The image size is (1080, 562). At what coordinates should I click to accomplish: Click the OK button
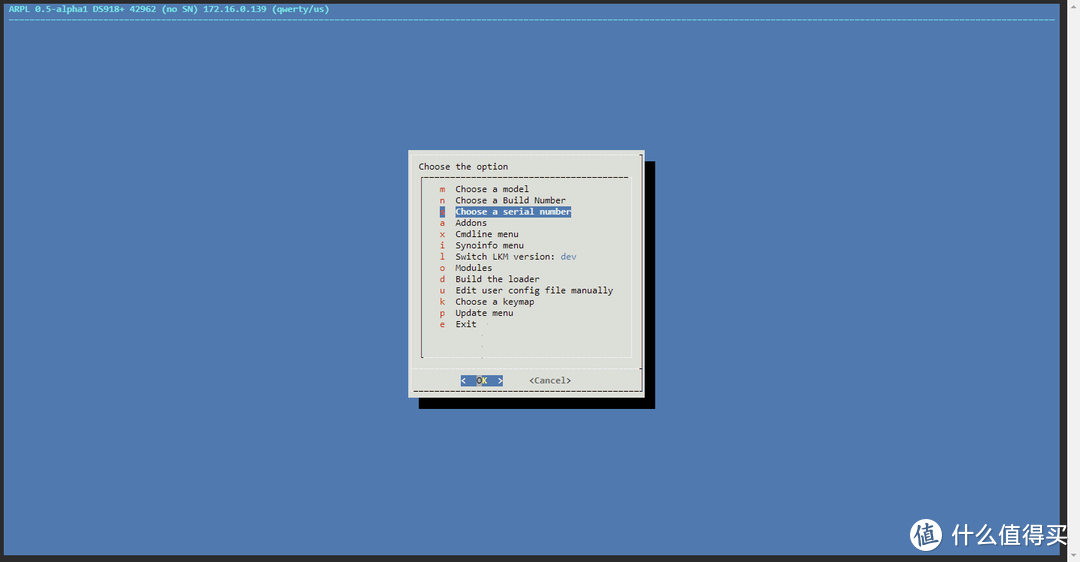(481, 381)
